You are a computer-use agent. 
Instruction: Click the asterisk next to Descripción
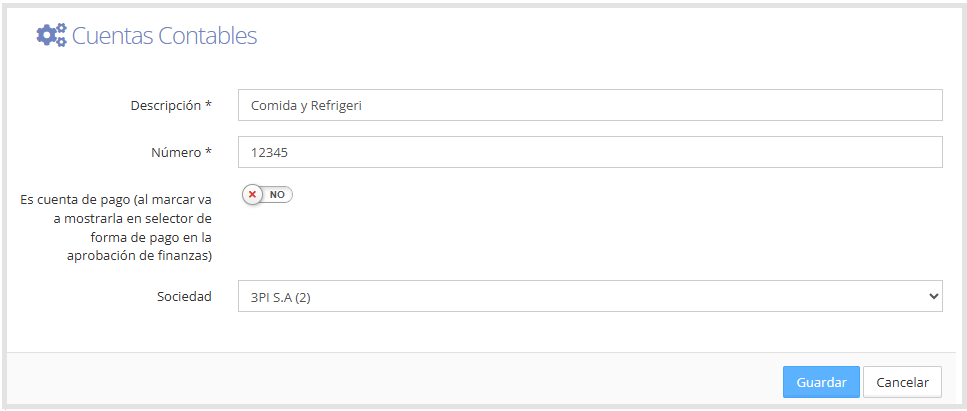point(208,104)
